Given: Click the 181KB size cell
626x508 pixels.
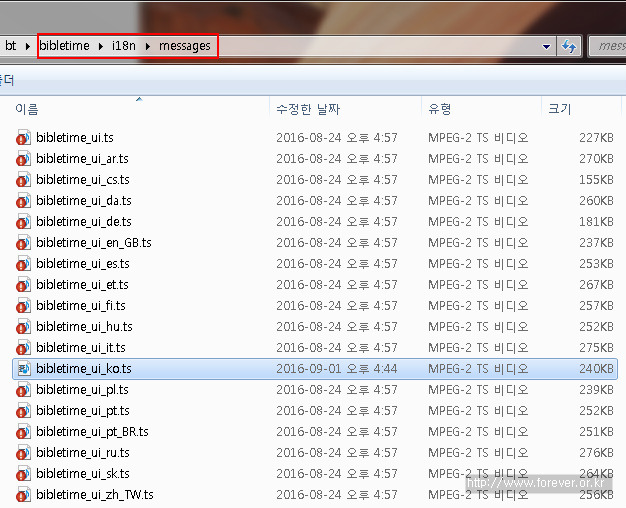Looking at the screenshot, I should tap(596, 222).
